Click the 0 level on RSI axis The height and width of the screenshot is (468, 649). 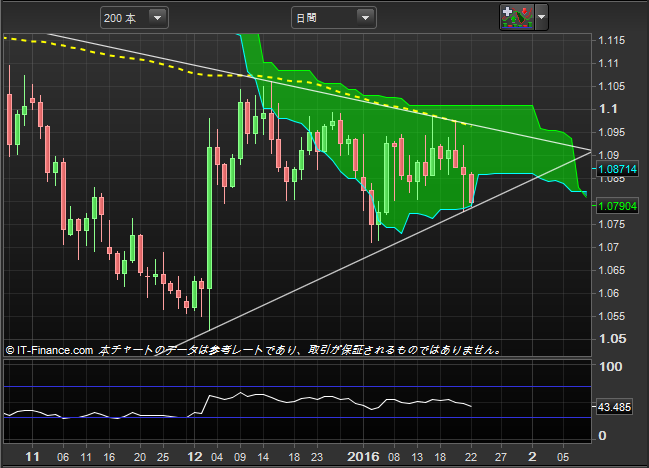pos(603,436)
